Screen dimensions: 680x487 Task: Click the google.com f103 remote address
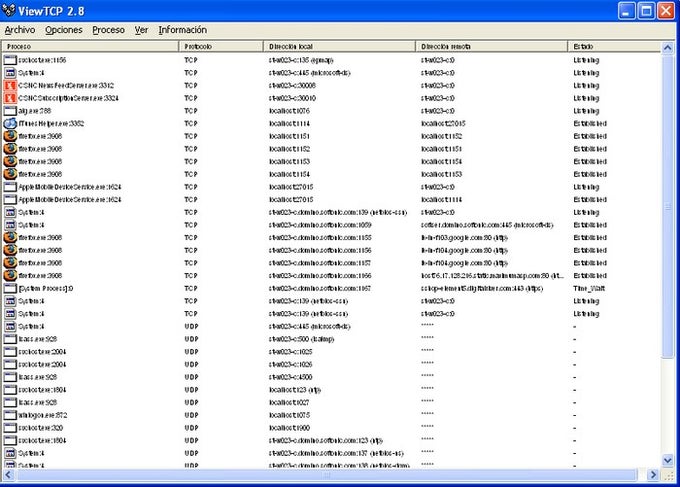[464, 238]
